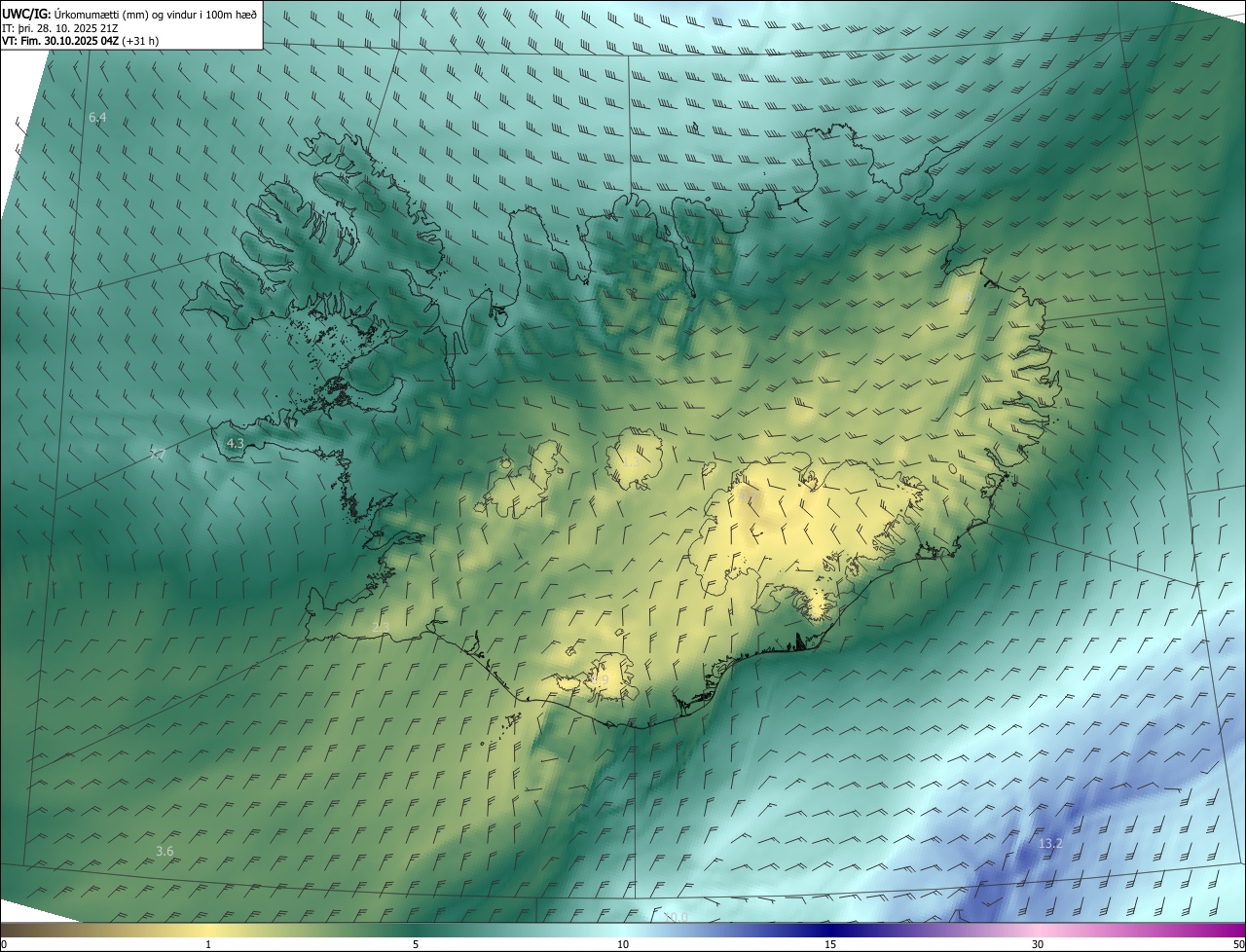Click the pale cyan part of the colour scale at tick 10
The image size is (1246, 952).
click(x=623, y=931)
